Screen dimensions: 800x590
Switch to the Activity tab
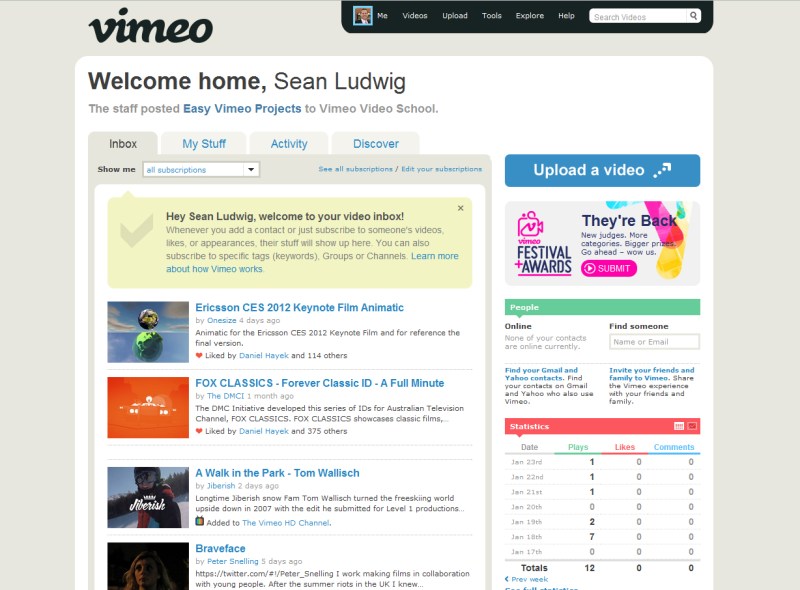point(289,144)
